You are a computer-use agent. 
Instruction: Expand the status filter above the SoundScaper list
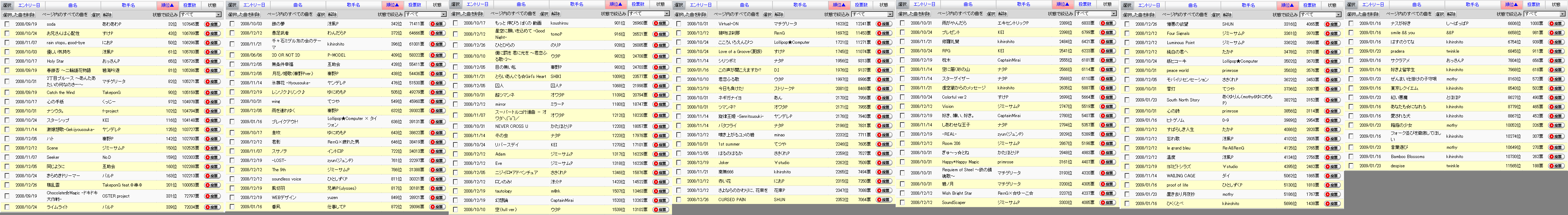click(x=1096, y=14)
